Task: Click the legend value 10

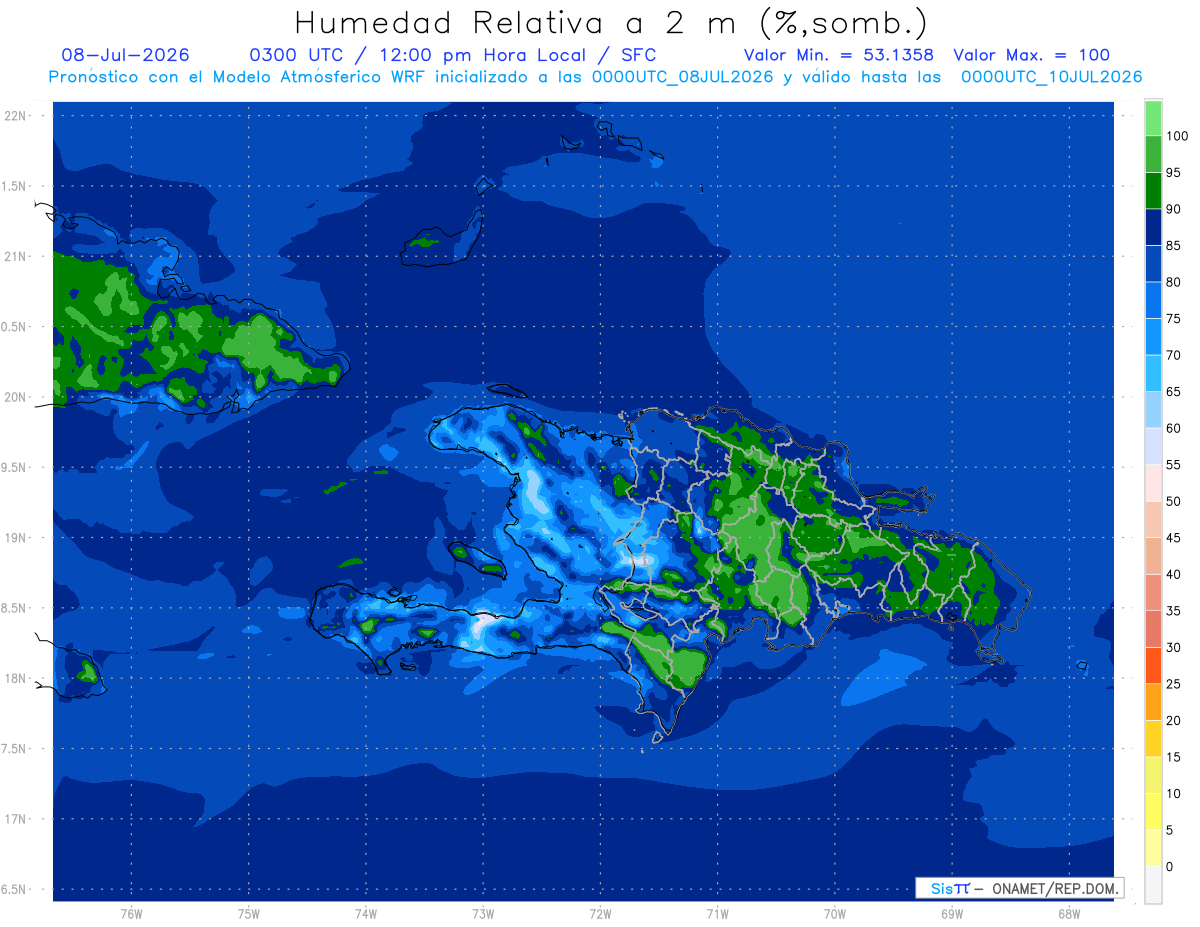Action: (1173, 793)
